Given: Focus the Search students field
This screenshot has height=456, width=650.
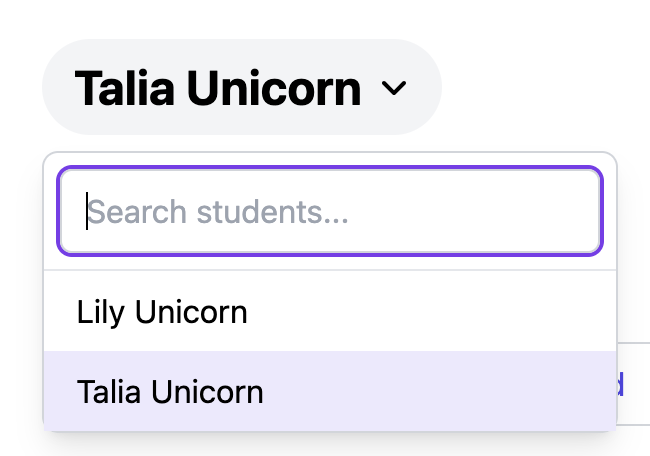Looking at the screenshot, I should (x=330, y=211).
